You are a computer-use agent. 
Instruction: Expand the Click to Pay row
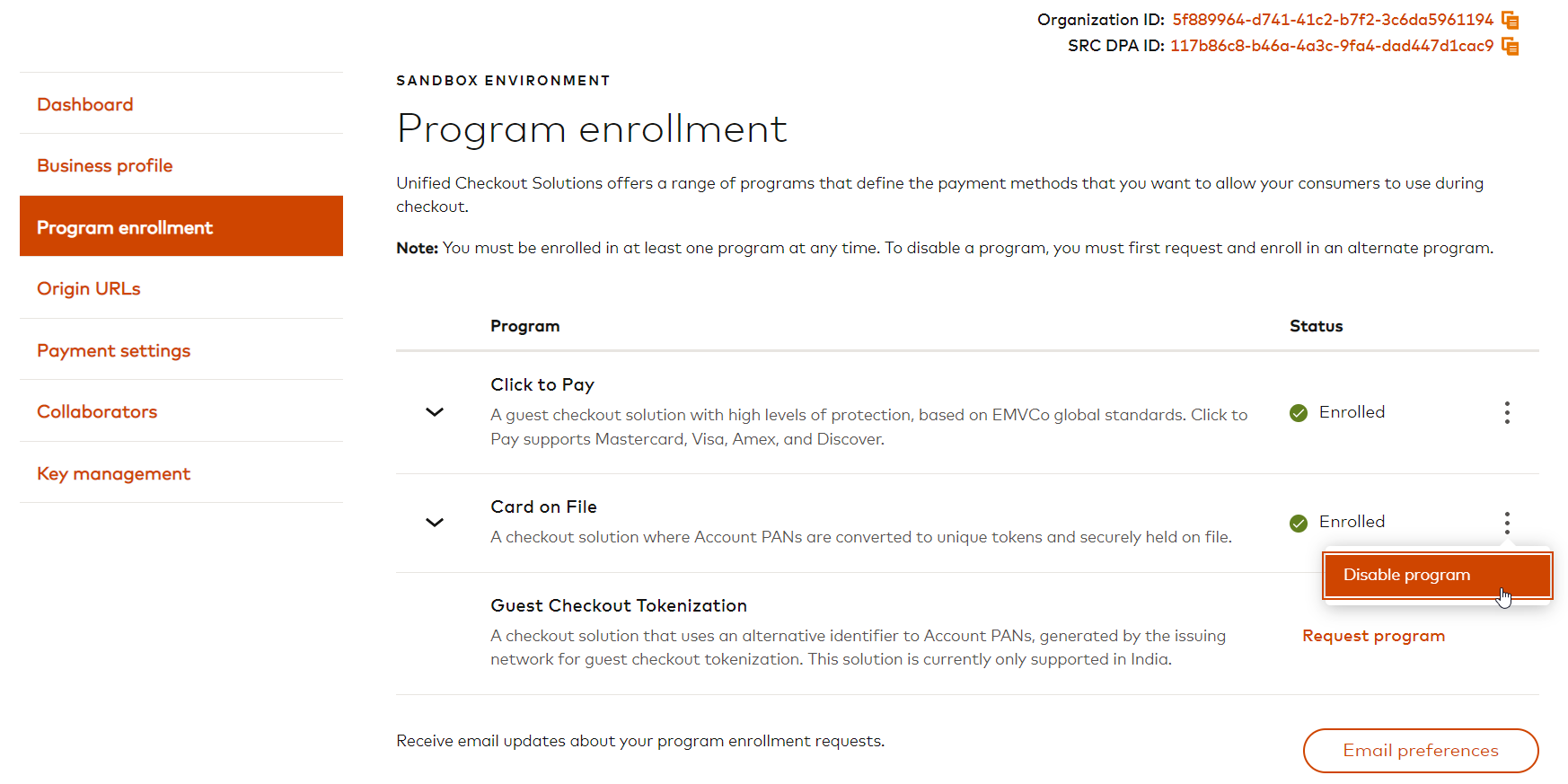point(435,412)
